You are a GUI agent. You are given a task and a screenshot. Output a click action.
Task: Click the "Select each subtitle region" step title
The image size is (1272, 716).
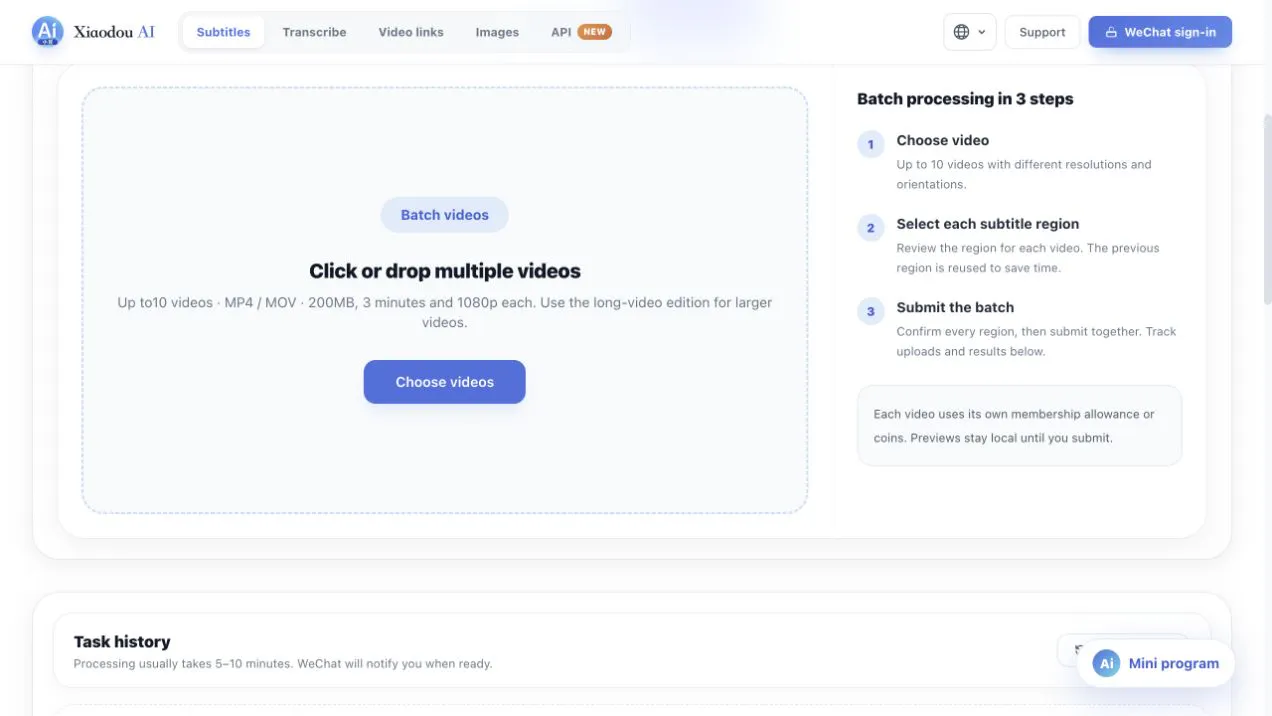pyautogui.click(x=988, y=224)
